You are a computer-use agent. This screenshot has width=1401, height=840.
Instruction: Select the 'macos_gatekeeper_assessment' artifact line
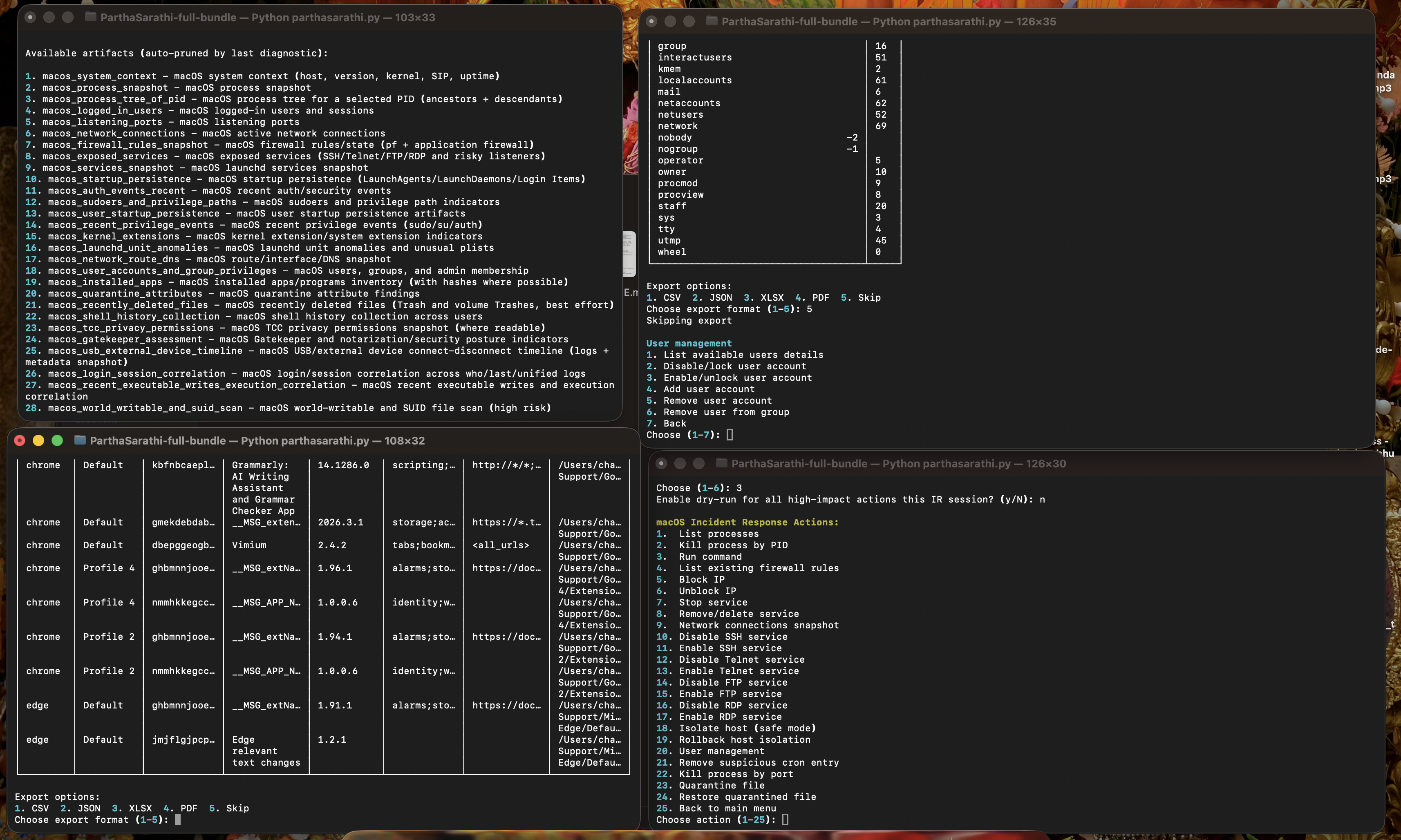pyautogui.click(x=297, y=339)
